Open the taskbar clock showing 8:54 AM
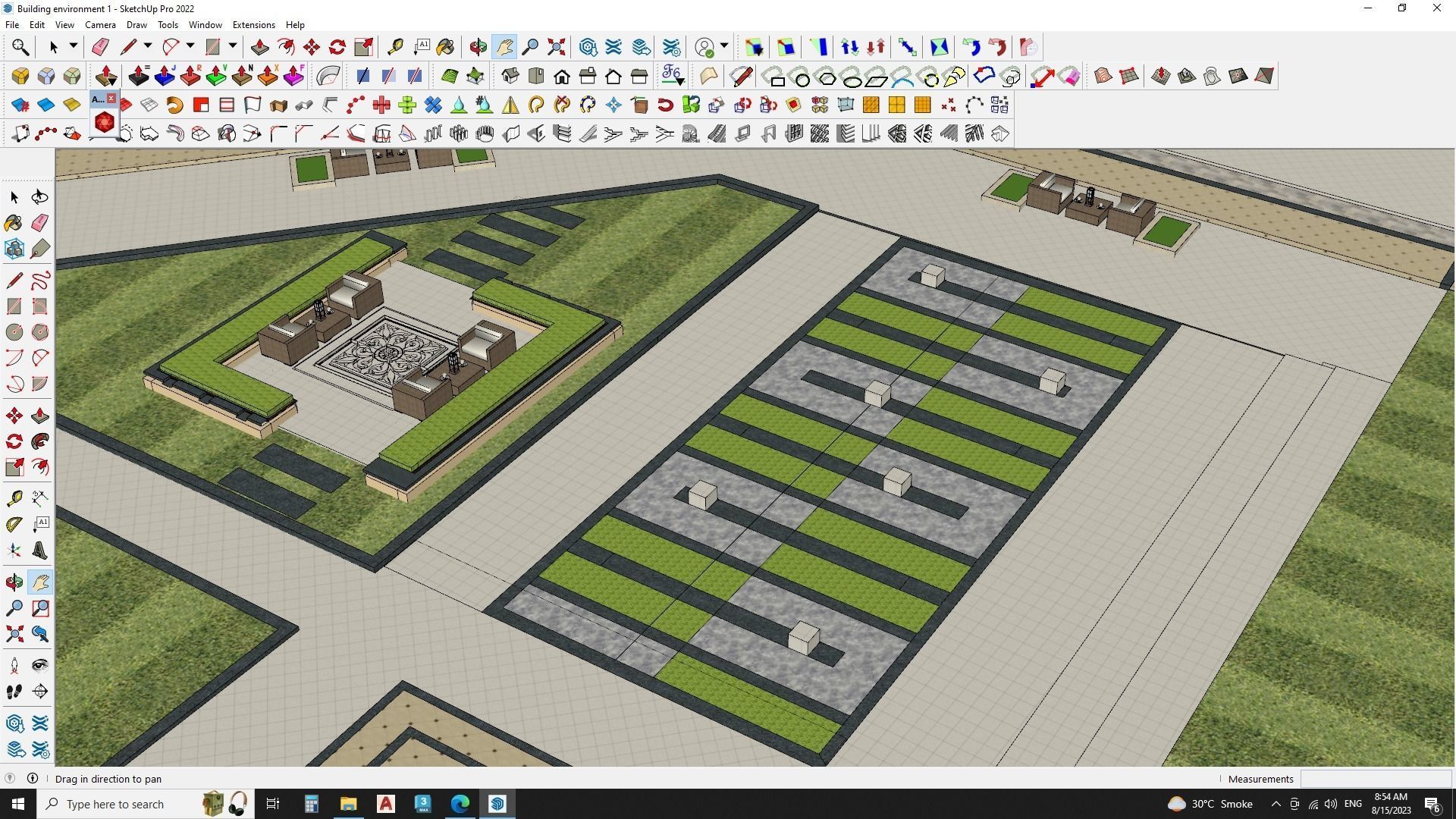Screen dimensions: 1456x819 coord(1391,804)
